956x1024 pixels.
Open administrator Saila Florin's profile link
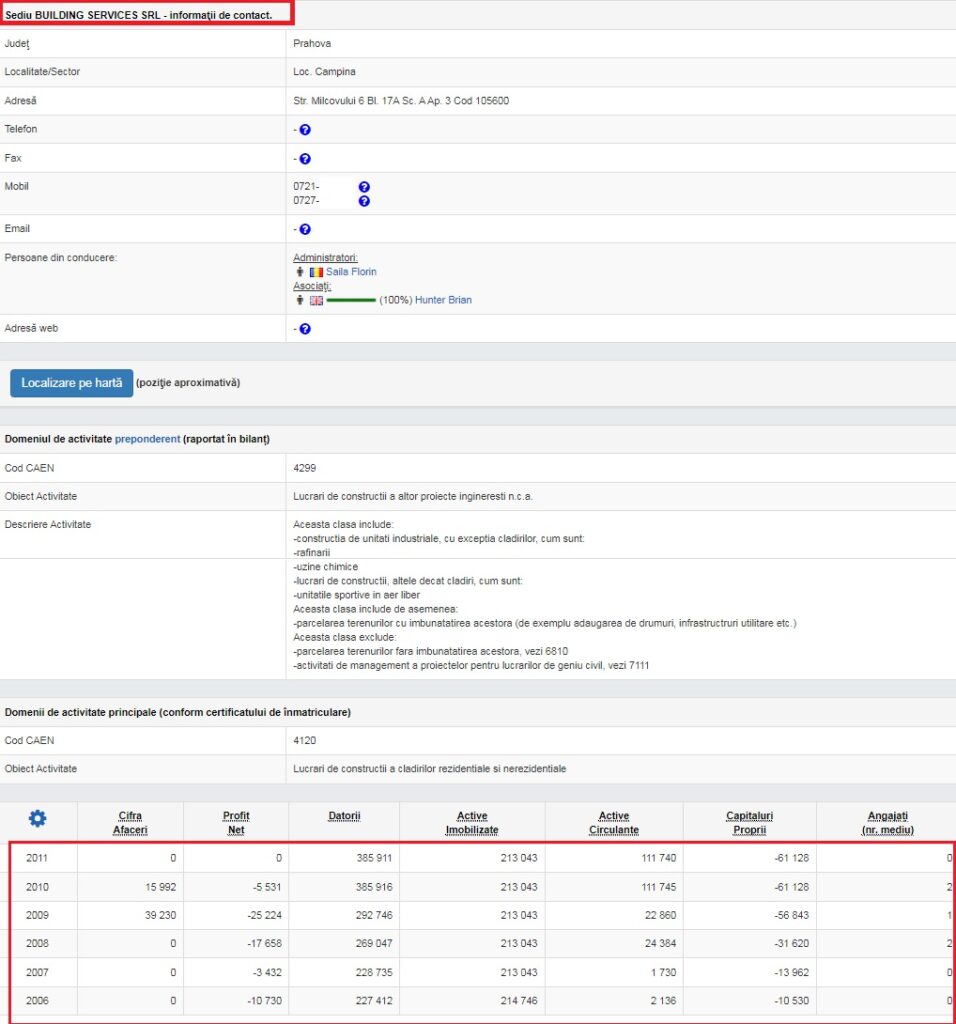pyautogui.click(x=351, y=272)
